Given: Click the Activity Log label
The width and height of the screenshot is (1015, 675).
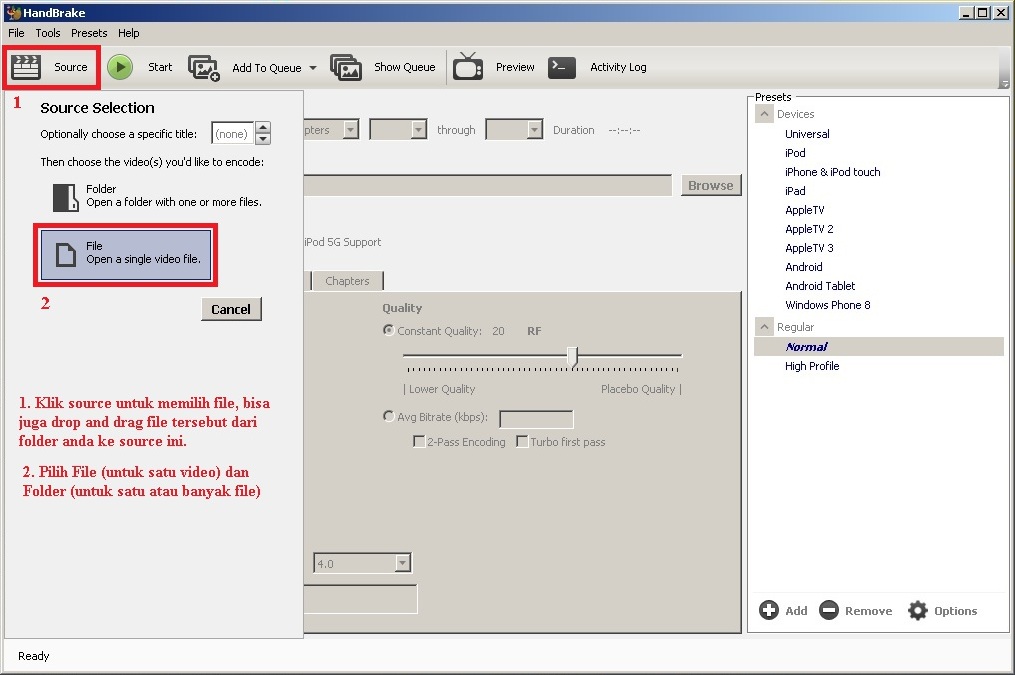Looking at the screenshot, I should pyautogui.click(x=618, y=67).
